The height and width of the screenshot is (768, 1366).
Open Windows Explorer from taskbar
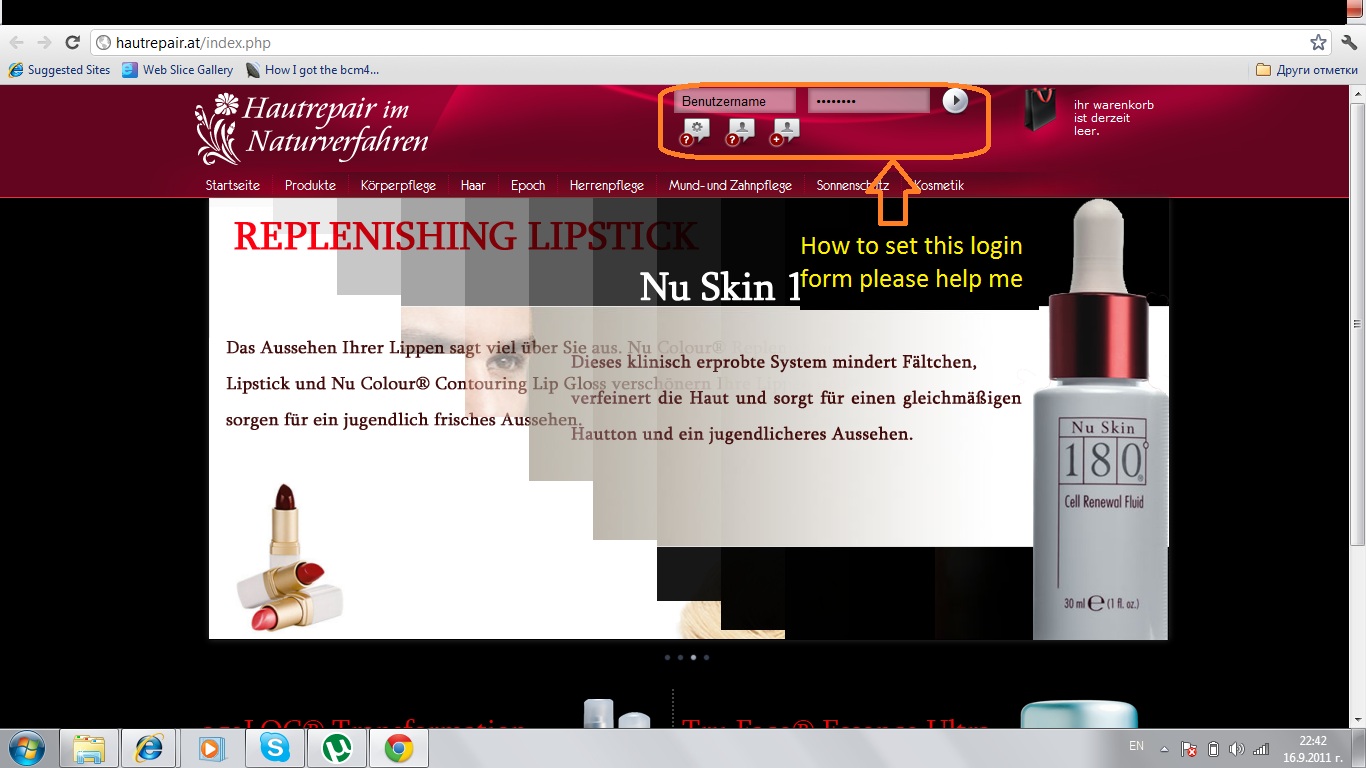click(89, 748)
